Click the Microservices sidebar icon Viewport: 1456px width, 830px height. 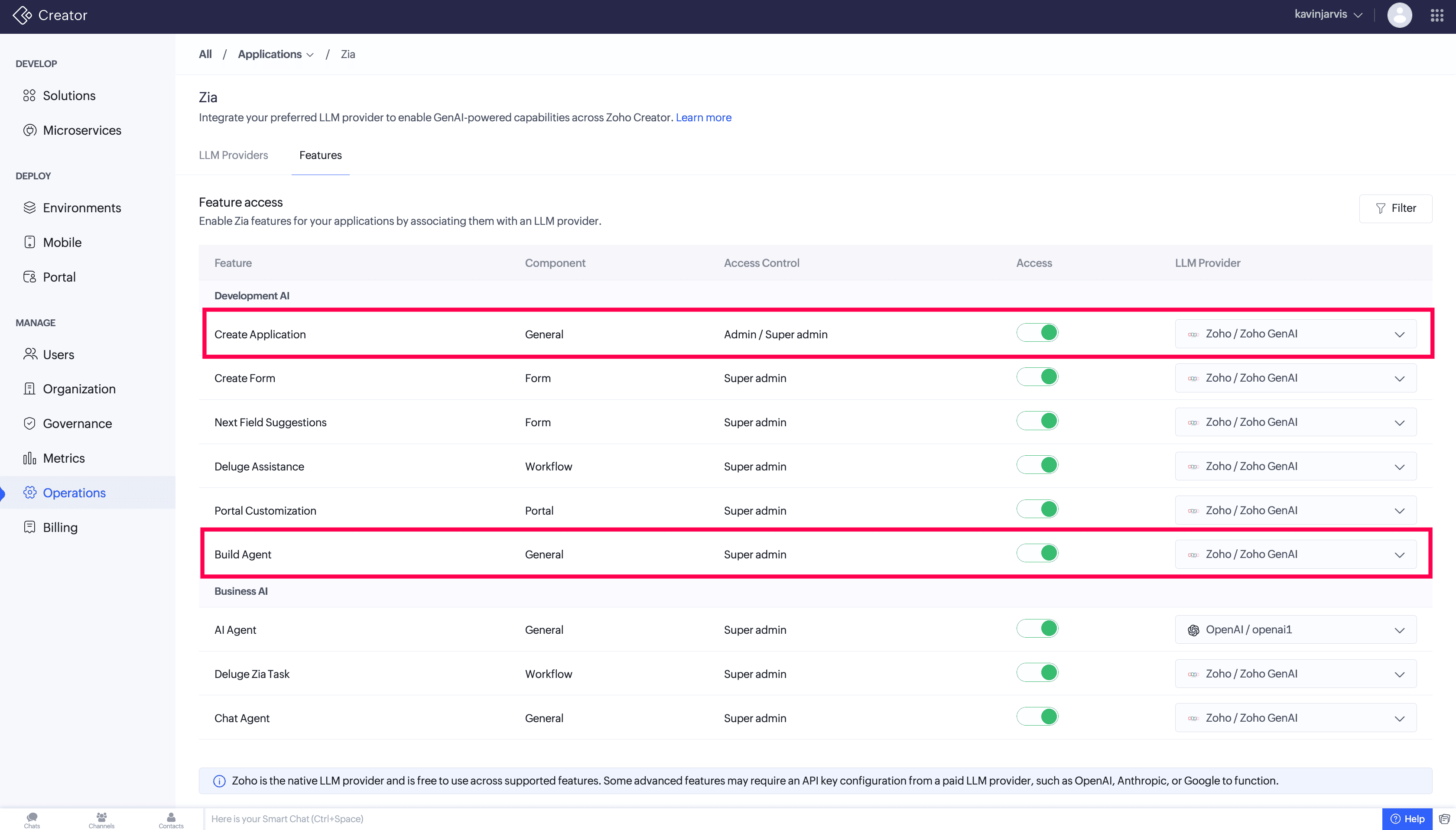29,130
